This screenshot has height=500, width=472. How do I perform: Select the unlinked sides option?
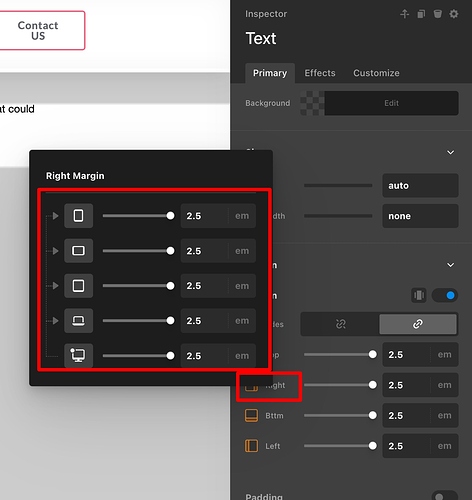click(340, 324)
